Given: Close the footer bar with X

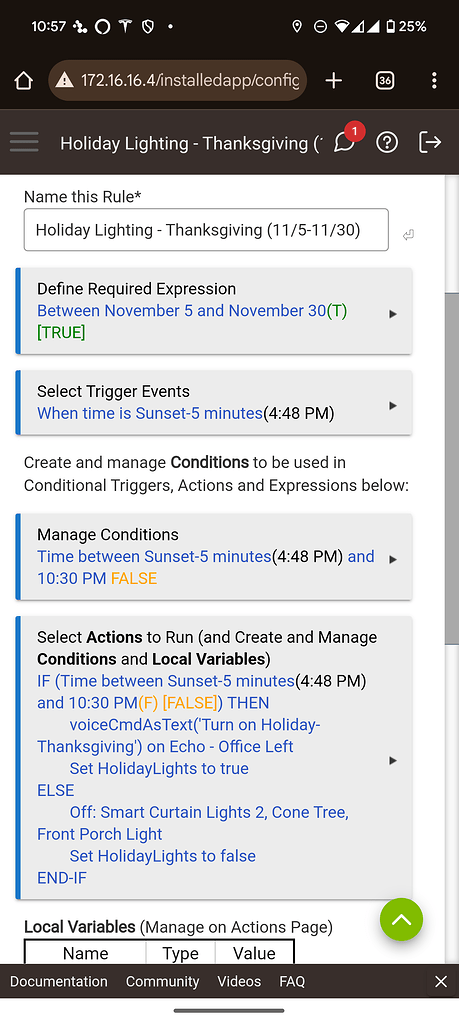Looking at the screenshot, I should click(441, 981).
